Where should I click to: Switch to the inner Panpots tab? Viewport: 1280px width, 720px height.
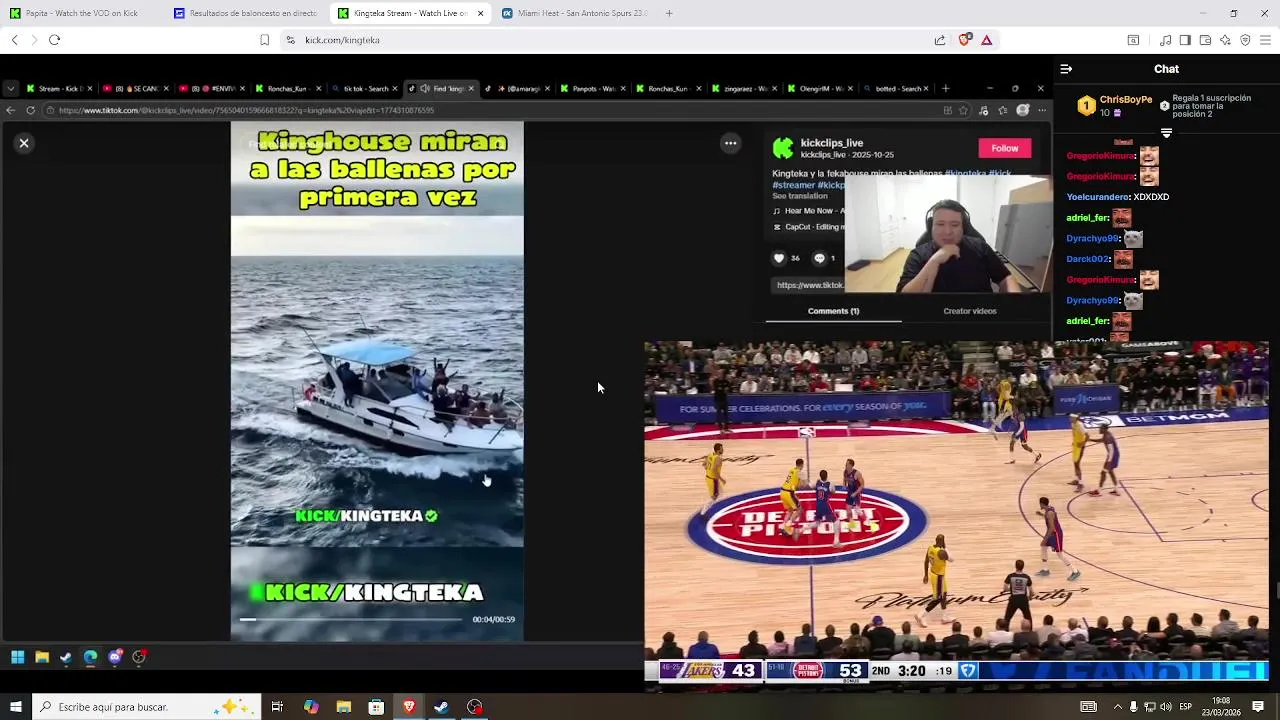[593, 89]
